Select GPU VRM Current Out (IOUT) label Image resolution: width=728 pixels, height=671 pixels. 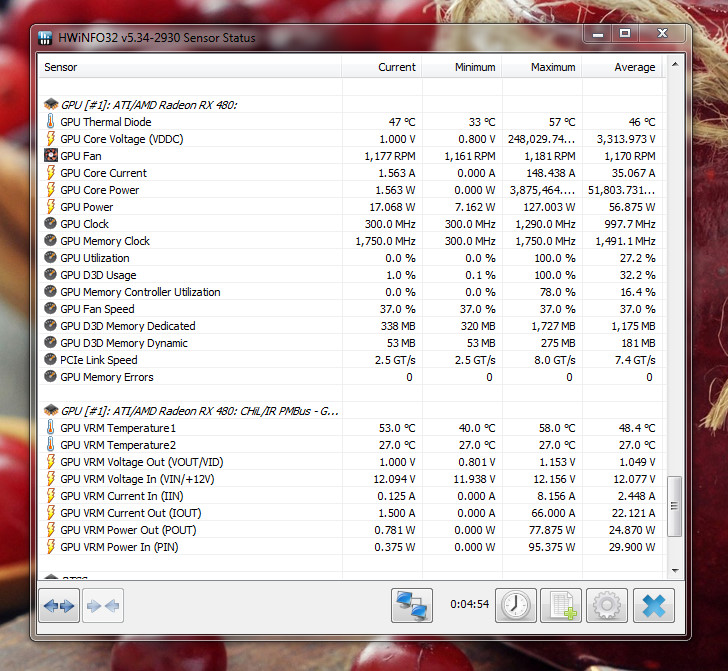130,513
